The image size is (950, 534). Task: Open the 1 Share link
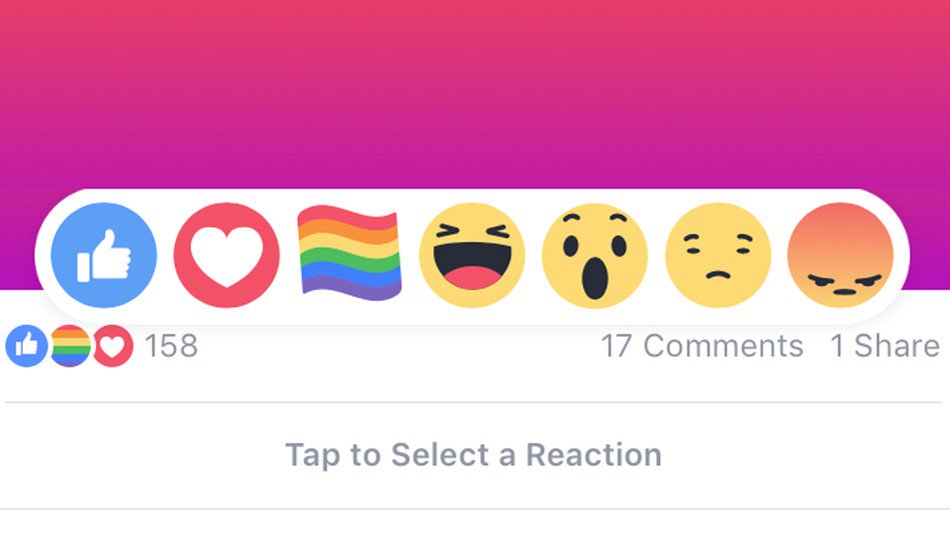point(885,346)
